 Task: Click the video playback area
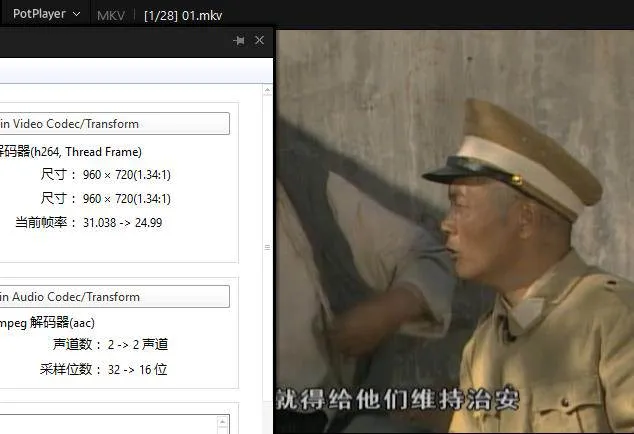coord(455,231)
